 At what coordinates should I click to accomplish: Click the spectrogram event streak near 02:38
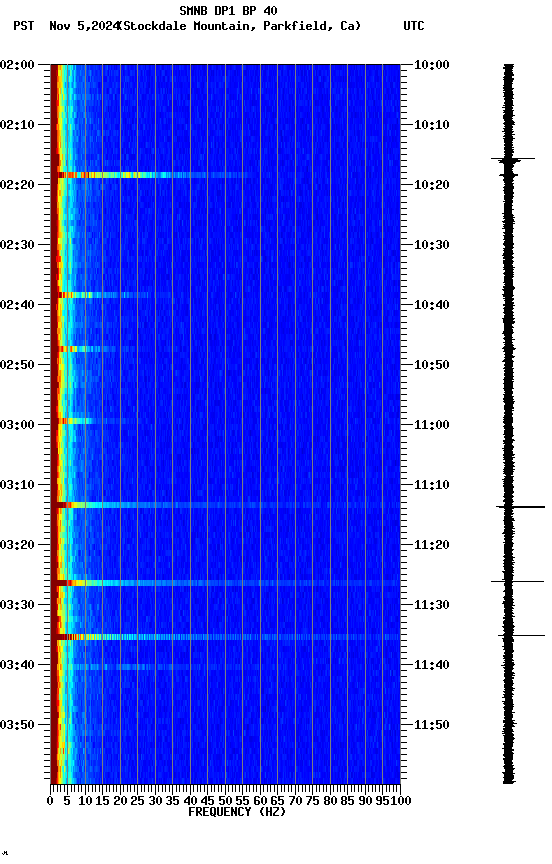click(102, 295)
